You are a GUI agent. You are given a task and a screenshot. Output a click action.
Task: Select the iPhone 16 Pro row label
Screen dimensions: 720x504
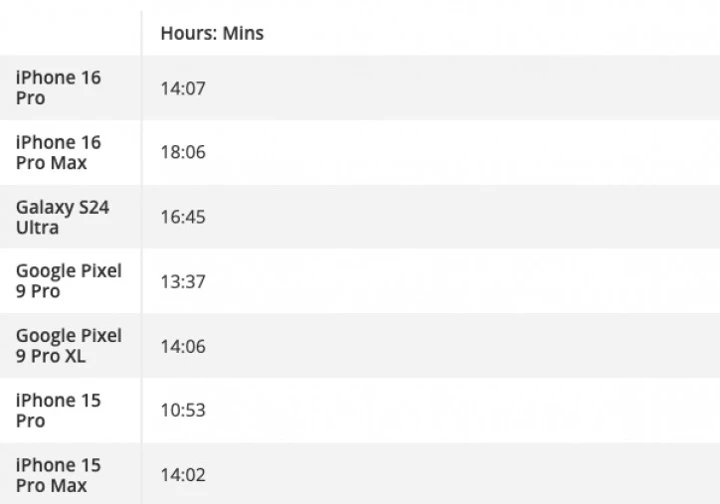(x=58, y=88)
